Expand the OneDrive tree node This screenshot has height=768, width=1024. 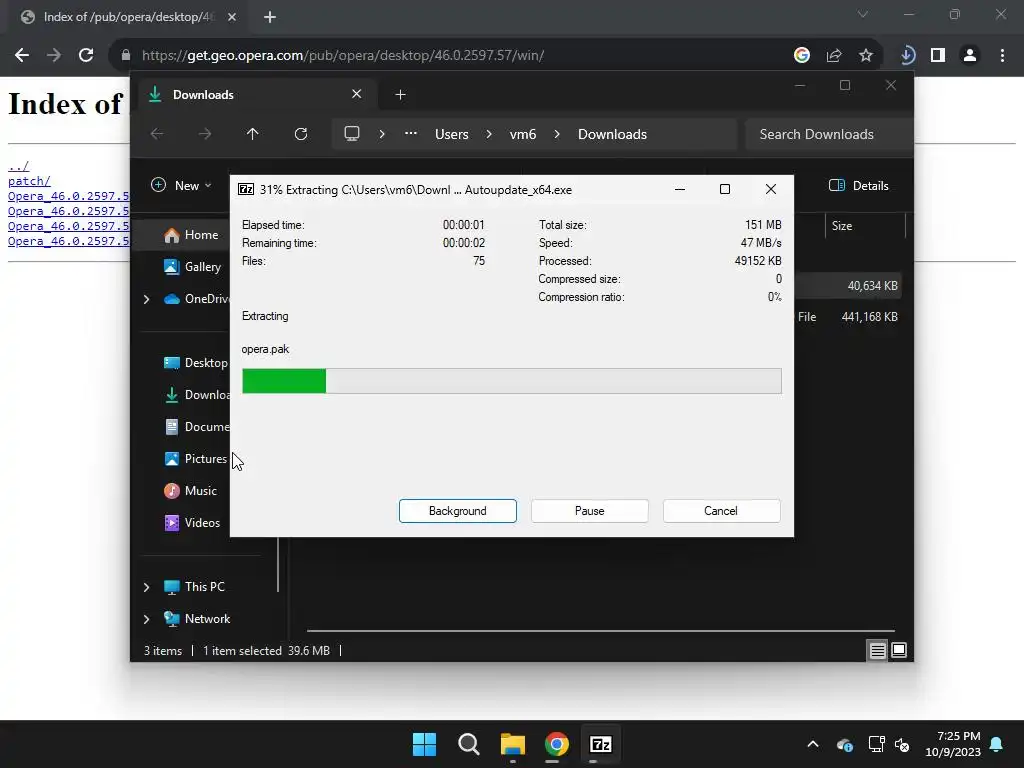click(x=146, y=299)
